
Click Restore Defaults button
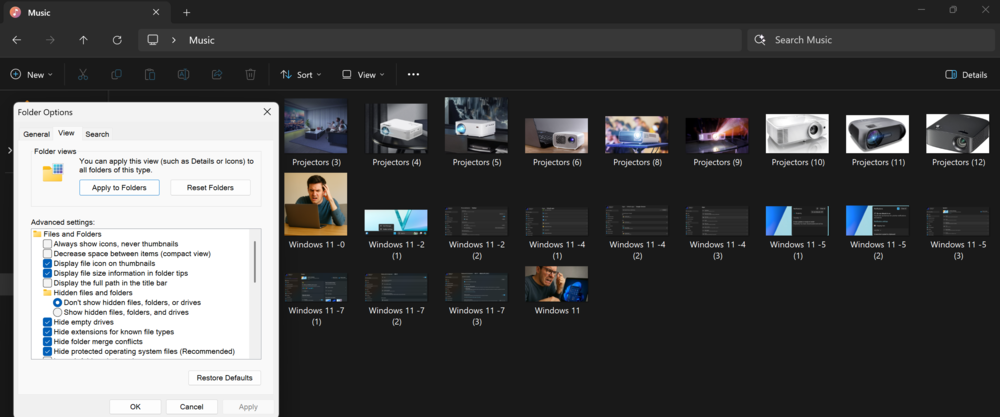[x=224, y=377]
